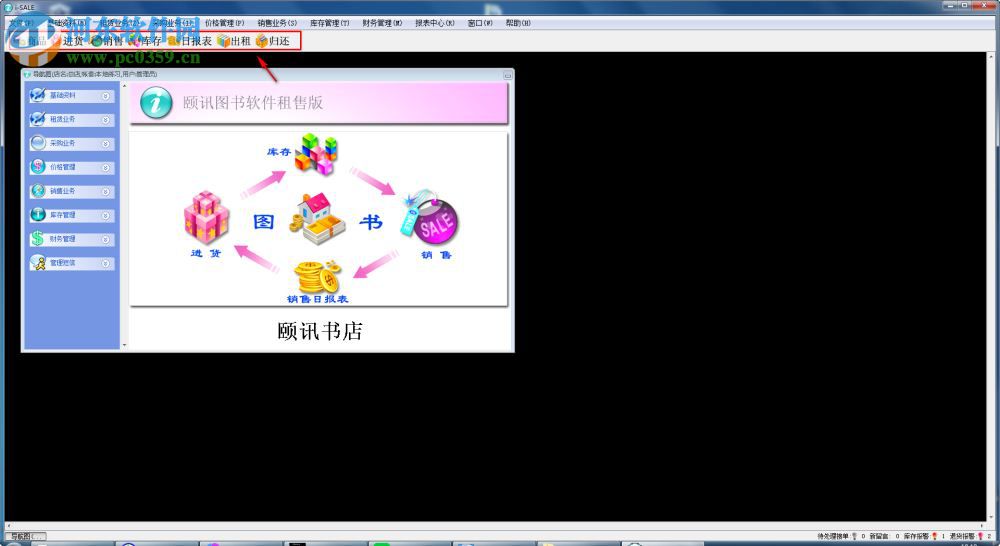This screenshot has width=1000, height=546.
Task: Click the pink gift boxes 进货 icon
Action: (x=206, y=217)
